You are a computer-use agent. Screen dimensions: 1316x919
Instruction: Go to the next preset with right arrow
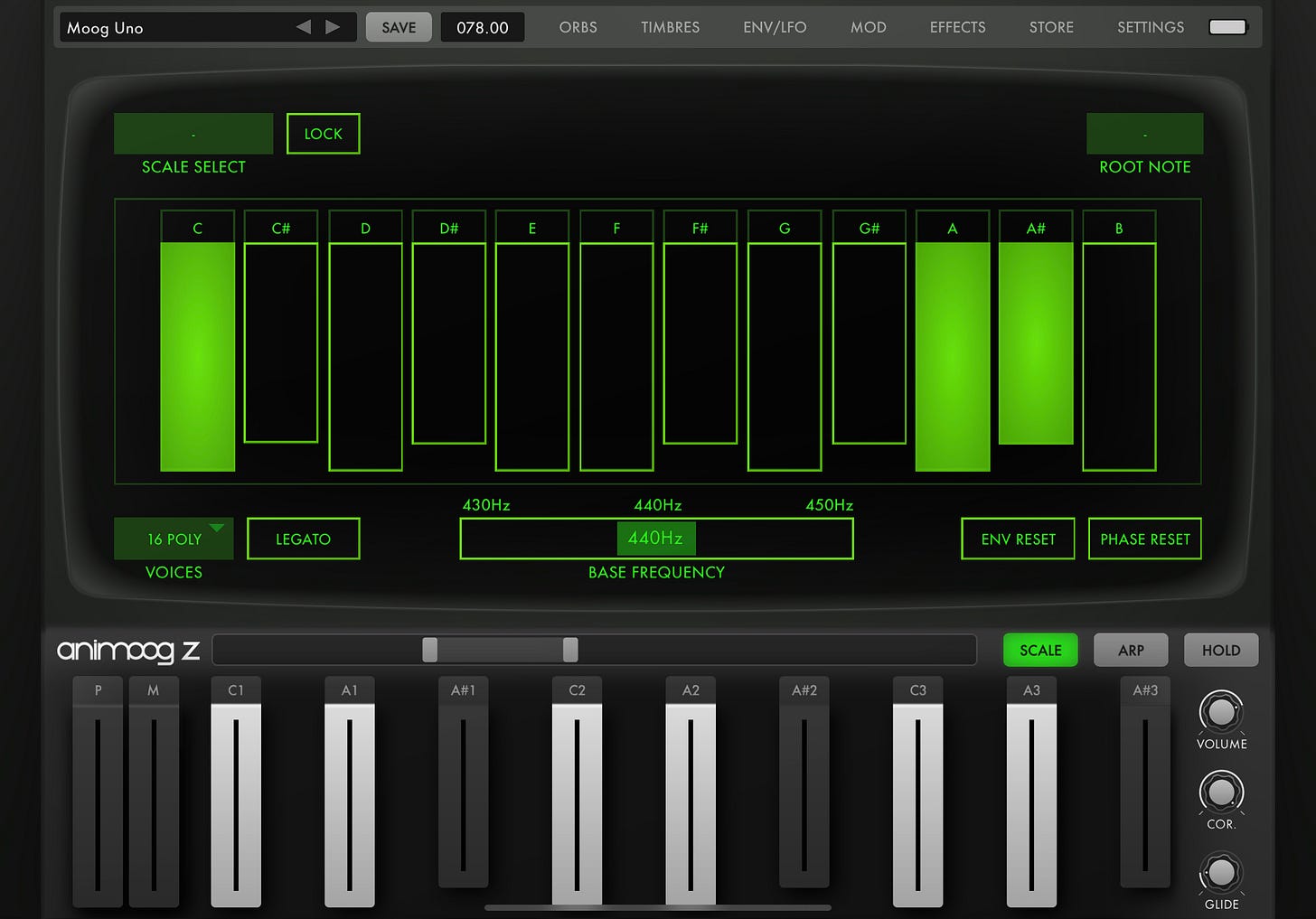(x=333, y=27)
